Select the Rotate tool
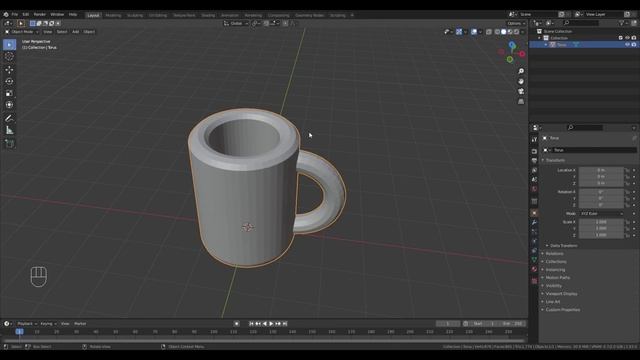 coord(9,81)
